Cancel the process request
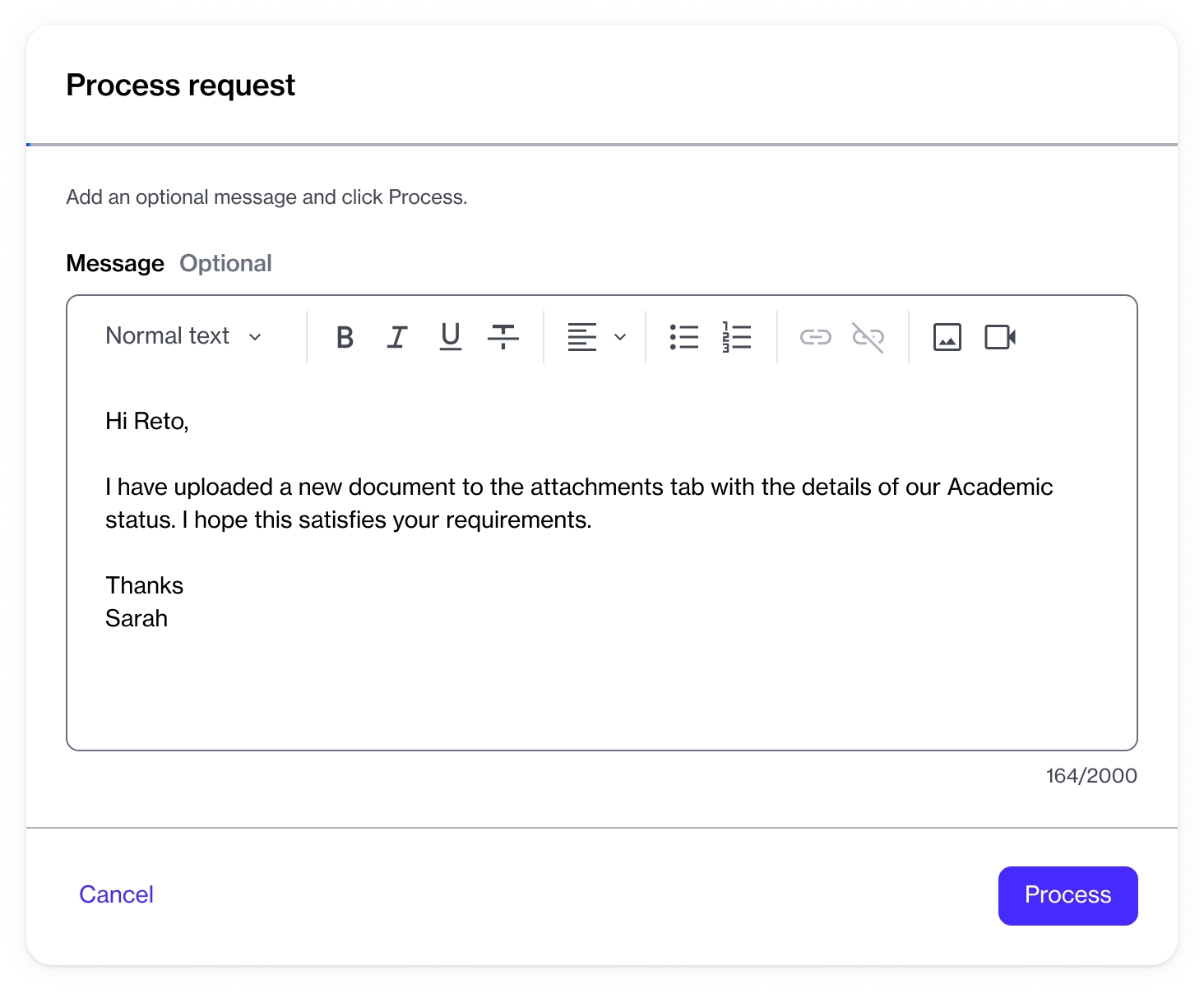Screen dimensions: 1204x993 tap(116, 894)
